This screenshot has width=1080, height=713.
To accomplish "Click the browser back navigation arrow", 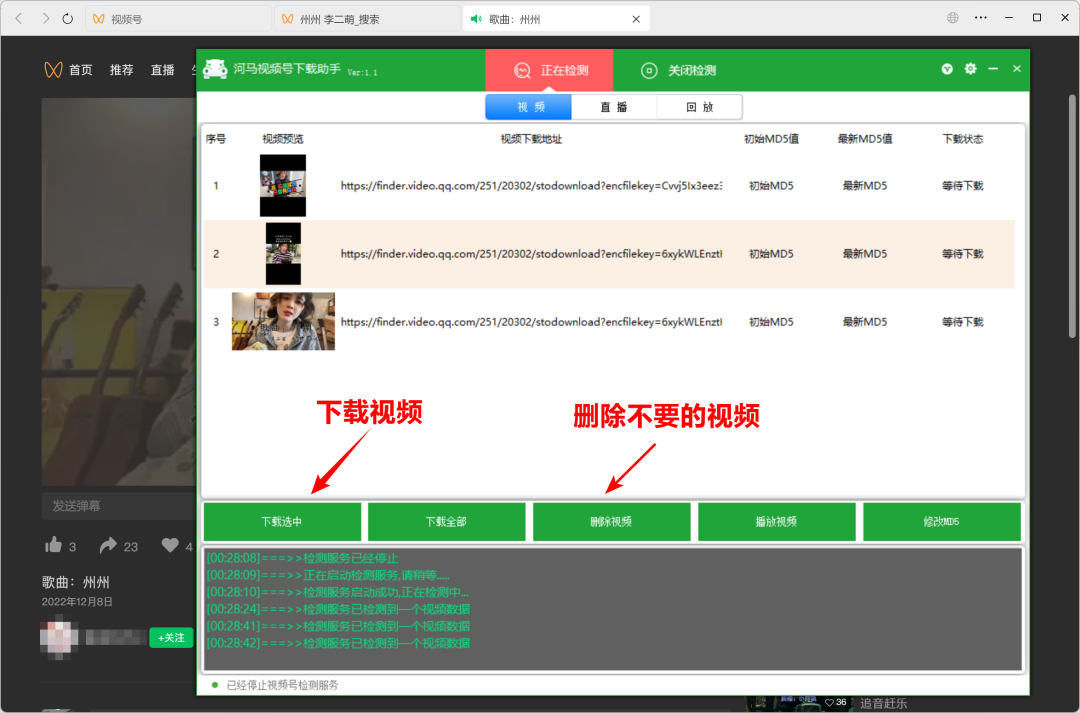I will click(x=18, y=17).
